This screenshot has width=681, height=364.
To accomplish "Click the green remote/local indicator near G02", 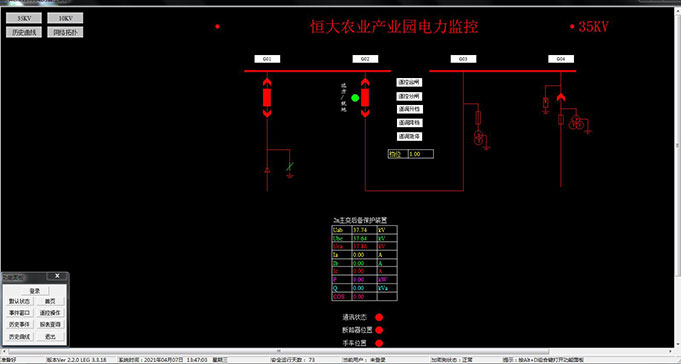I will coord(355,98).
